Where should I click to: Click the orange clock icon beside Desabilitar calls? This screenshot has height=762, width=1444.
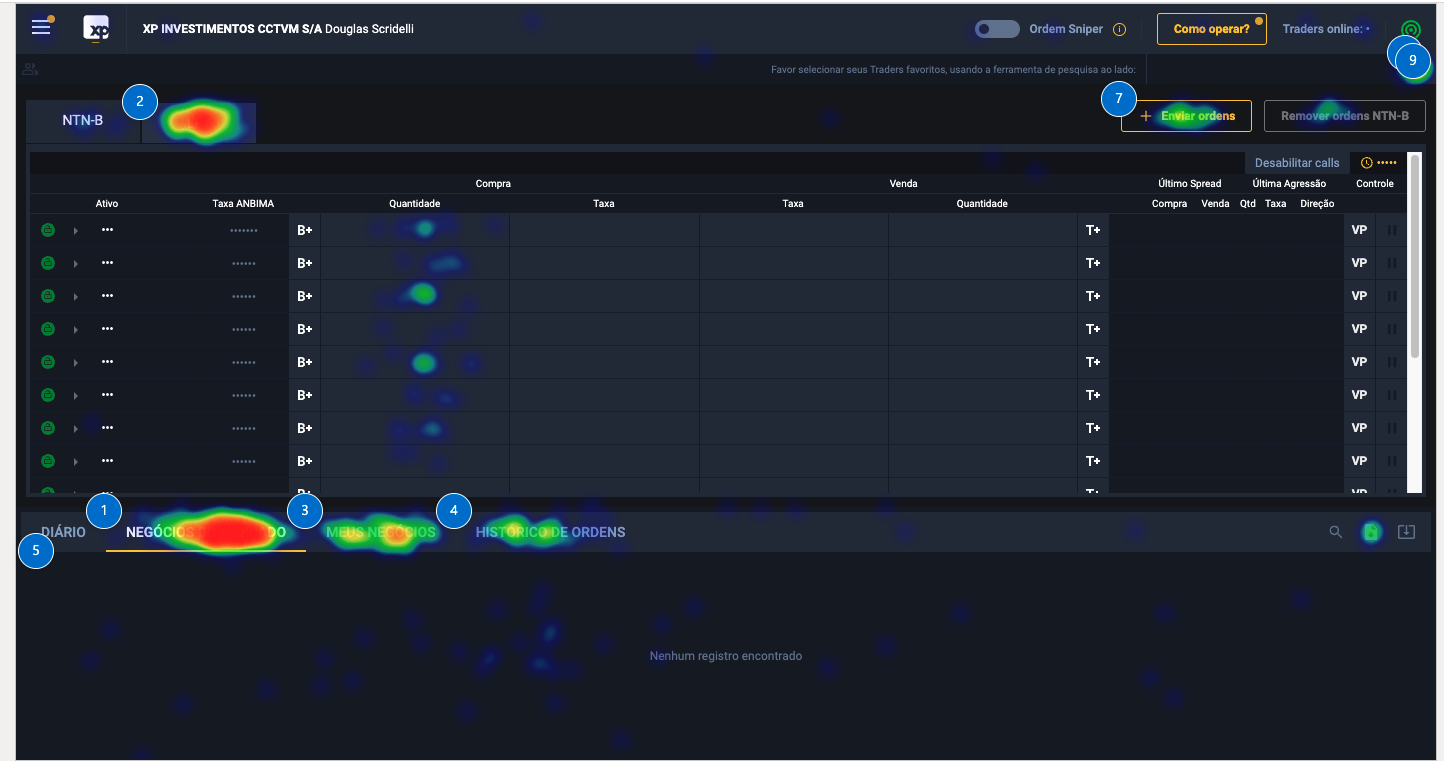coord(1367,163)
